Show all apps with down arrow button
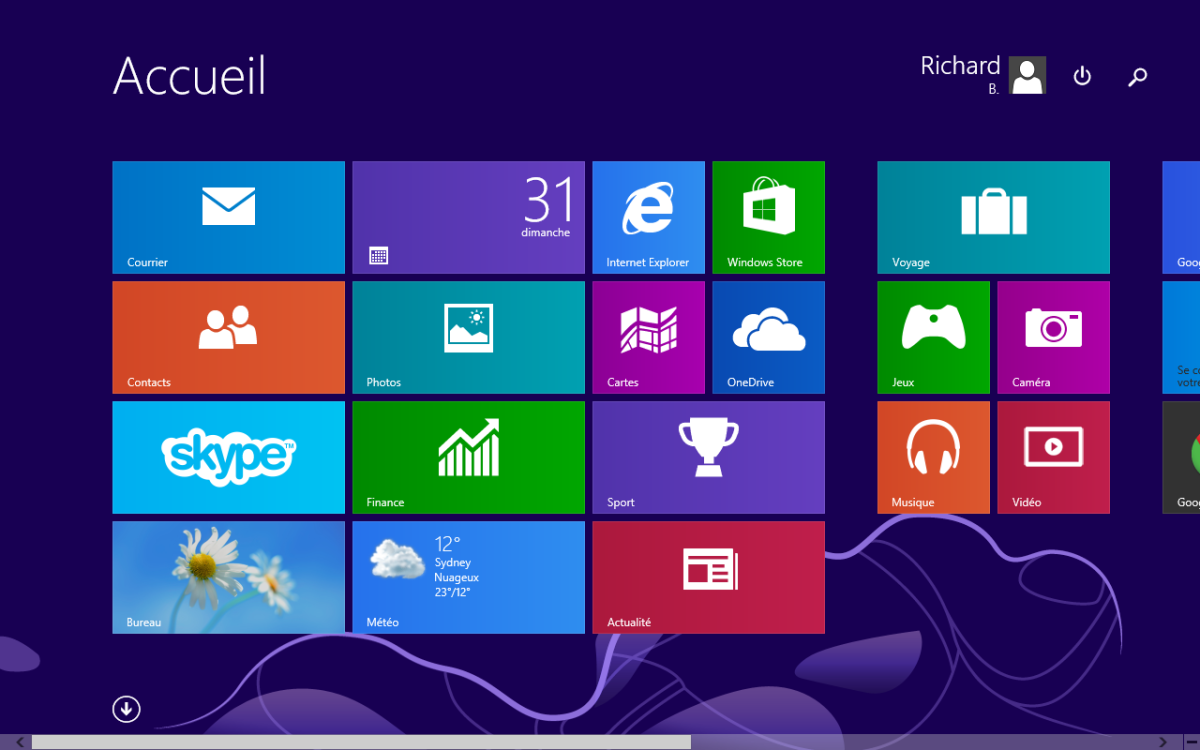1200x750 pixels. point(126,709)
